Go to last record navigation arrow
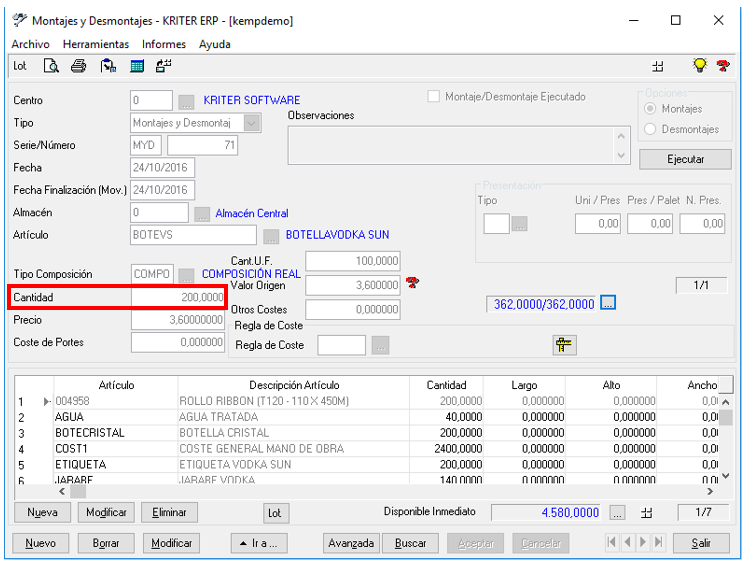This screenshot has width=746, height=563. (659, 542)
